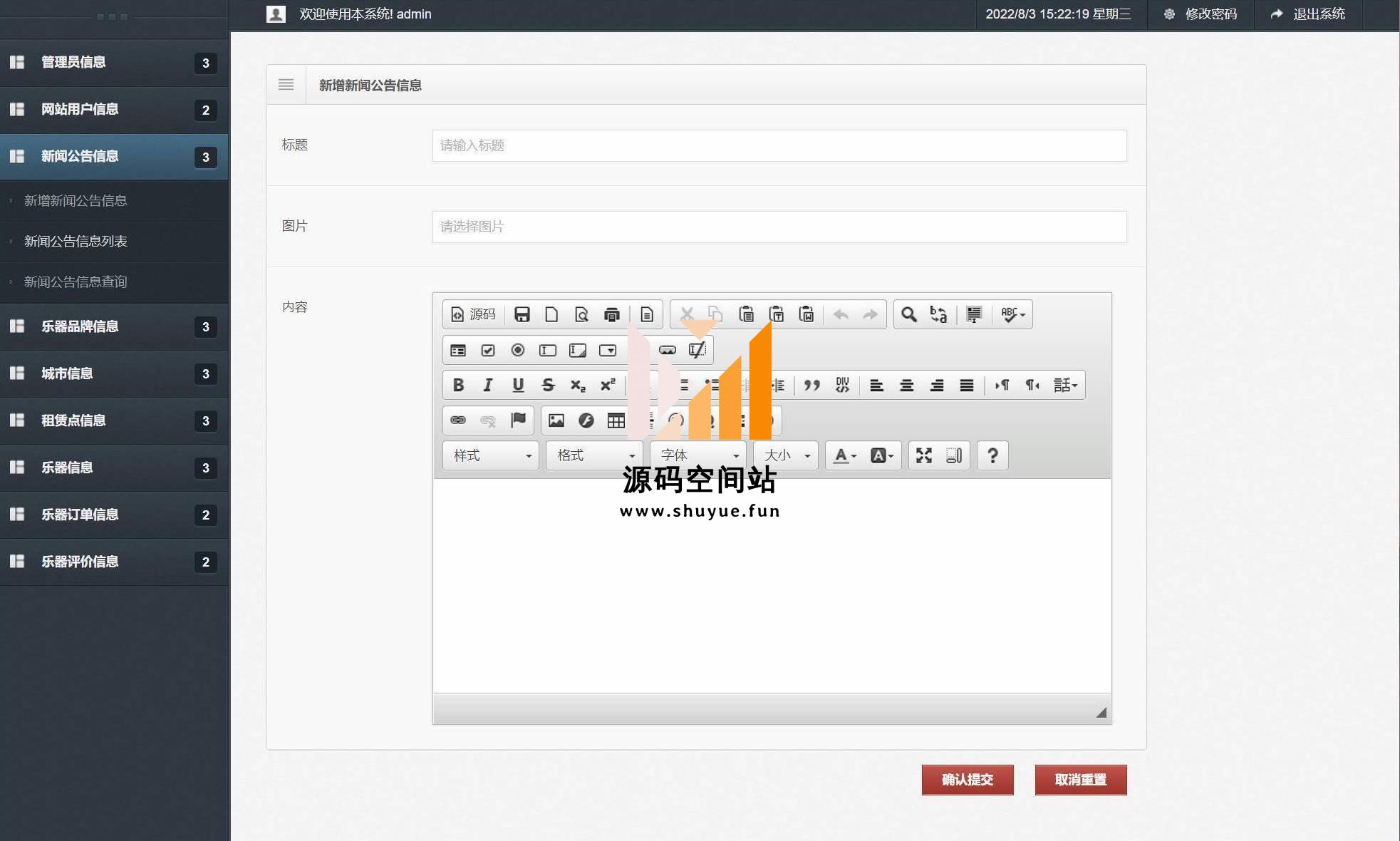Toggle justified text alignment
The height and width of the screenshot is (841, 1400).
(966, 385)
